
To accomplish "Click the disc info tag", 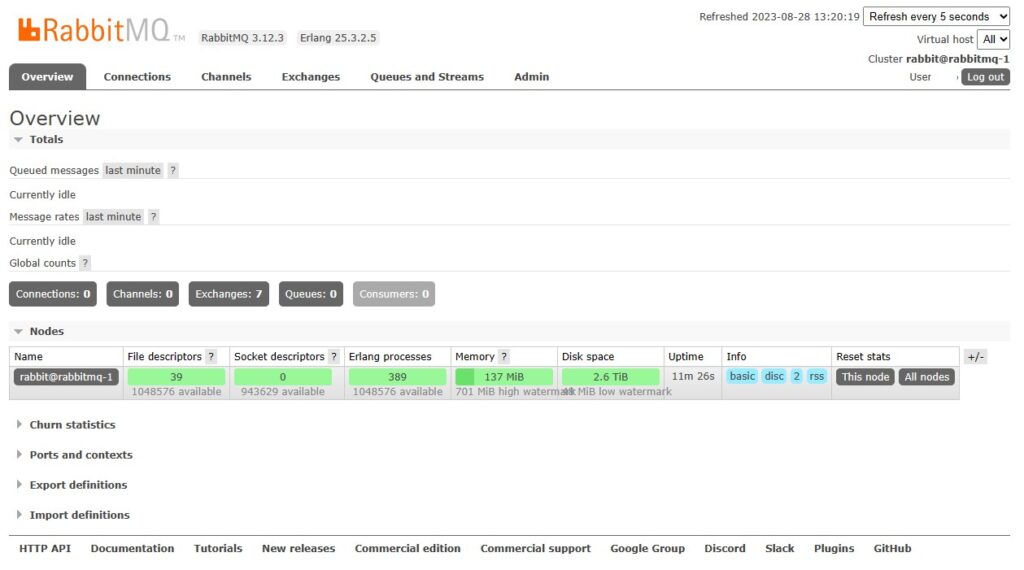I will [x=774, y=376].
